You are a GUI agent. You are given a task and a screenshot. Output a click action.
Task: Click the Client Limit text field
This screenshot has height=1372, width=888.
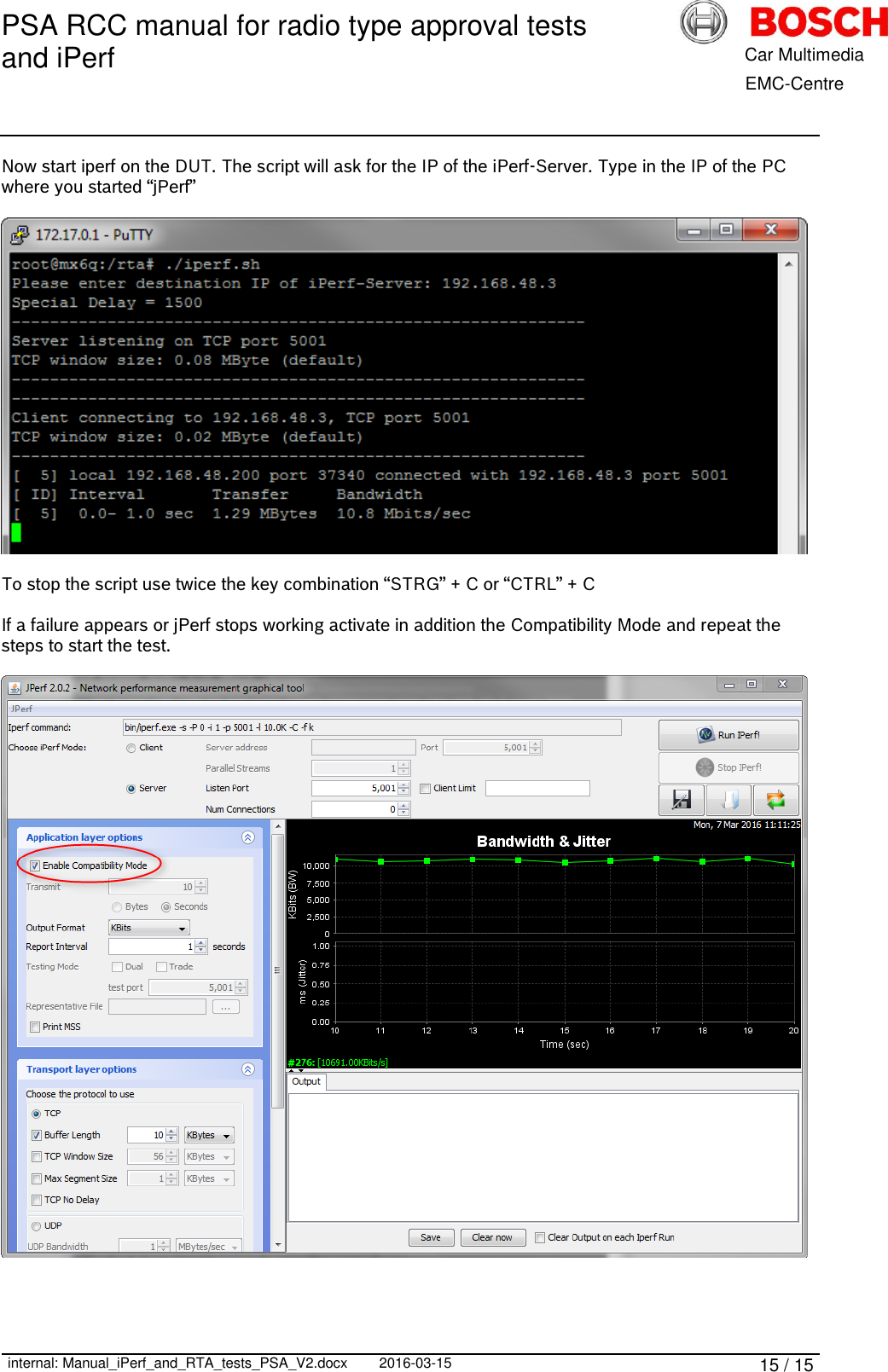537,789
